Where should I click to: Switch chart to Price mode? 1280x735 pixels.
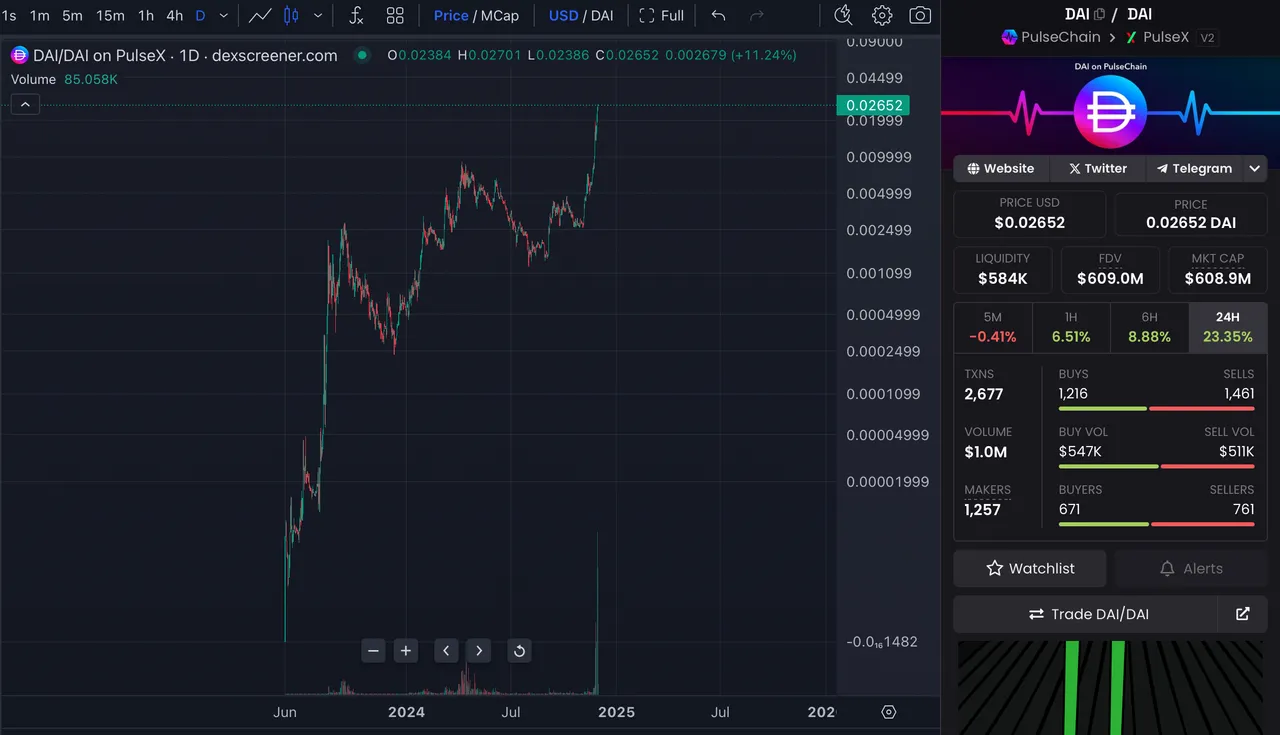click(451, 15)
